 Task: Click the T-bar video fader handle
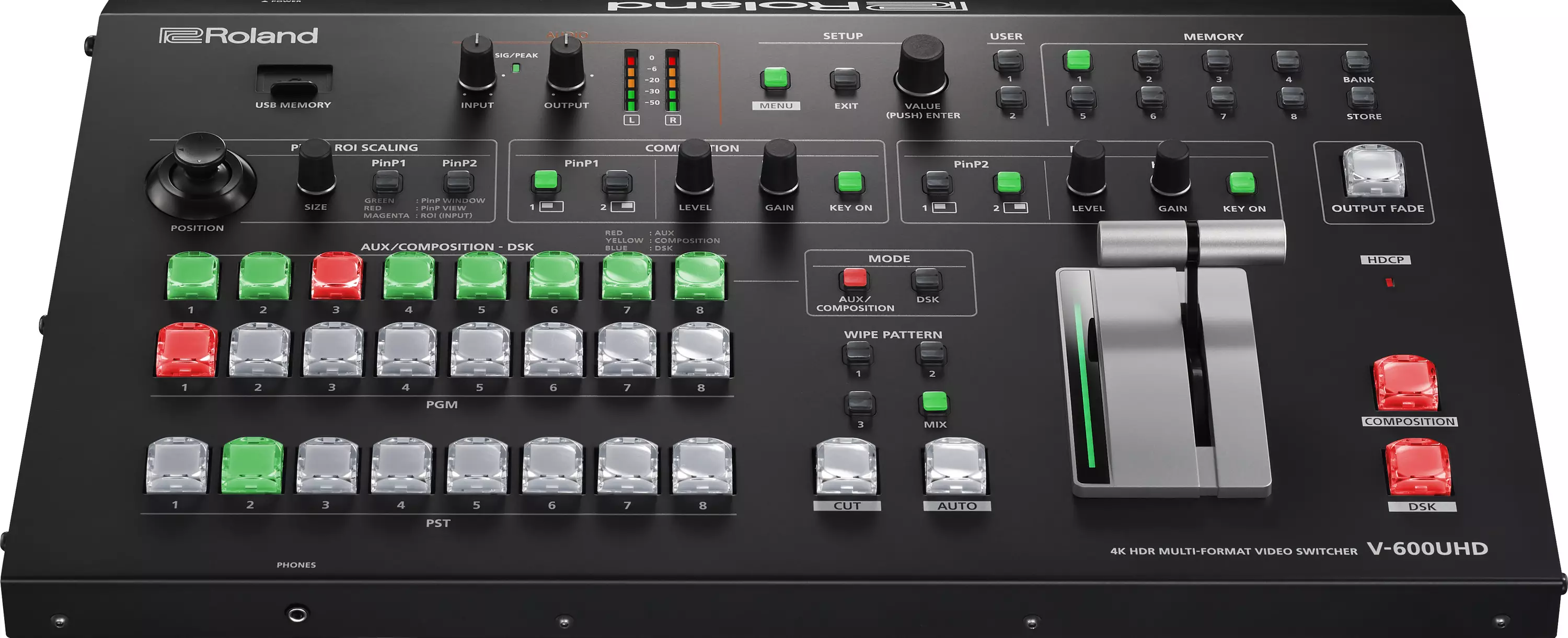[x=1191, y=242]
